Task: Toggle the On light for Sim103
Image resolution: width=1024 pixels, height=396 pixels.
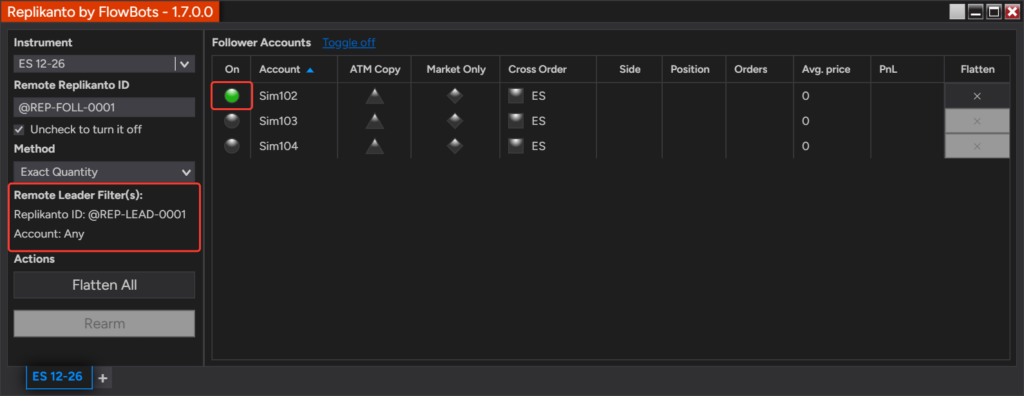Action: pos(232,121)
